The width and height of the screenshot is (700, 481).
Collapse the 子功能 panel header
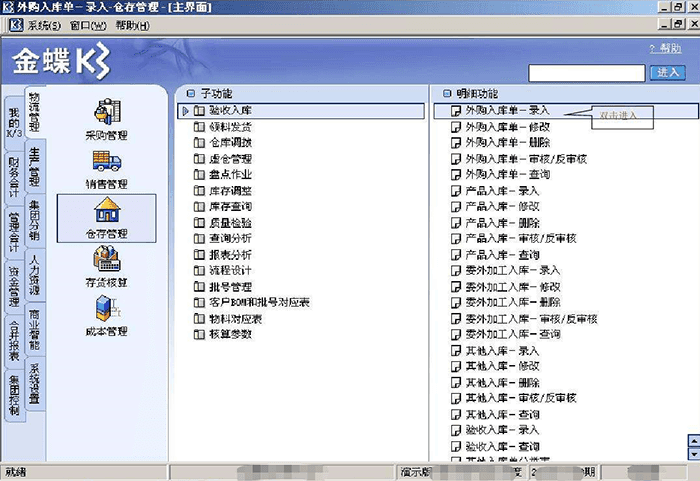click(x=191, y=93)
